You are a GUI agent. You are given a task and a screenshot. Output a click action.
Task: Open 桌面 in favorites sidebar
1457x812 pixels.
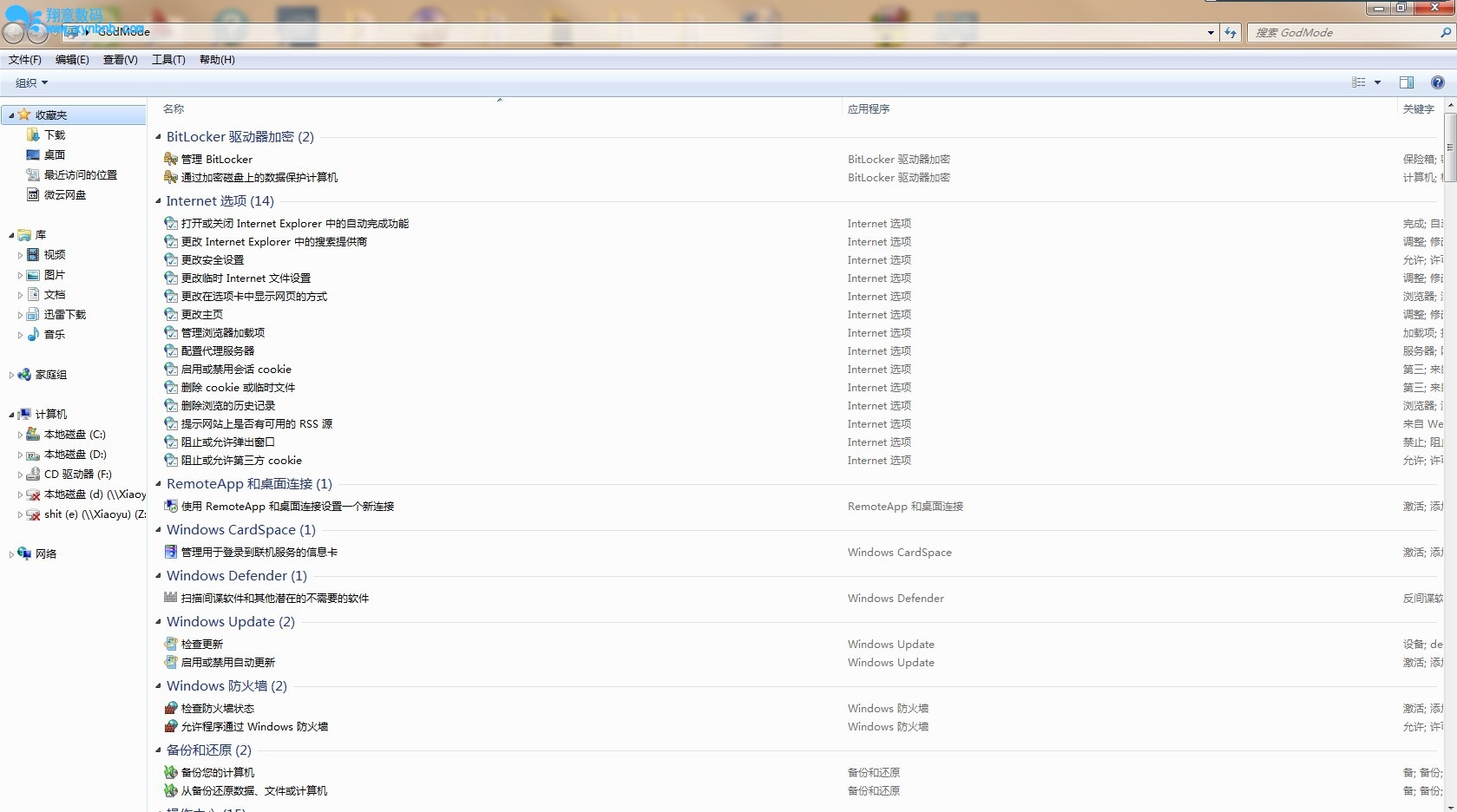(x=55, y=154)
